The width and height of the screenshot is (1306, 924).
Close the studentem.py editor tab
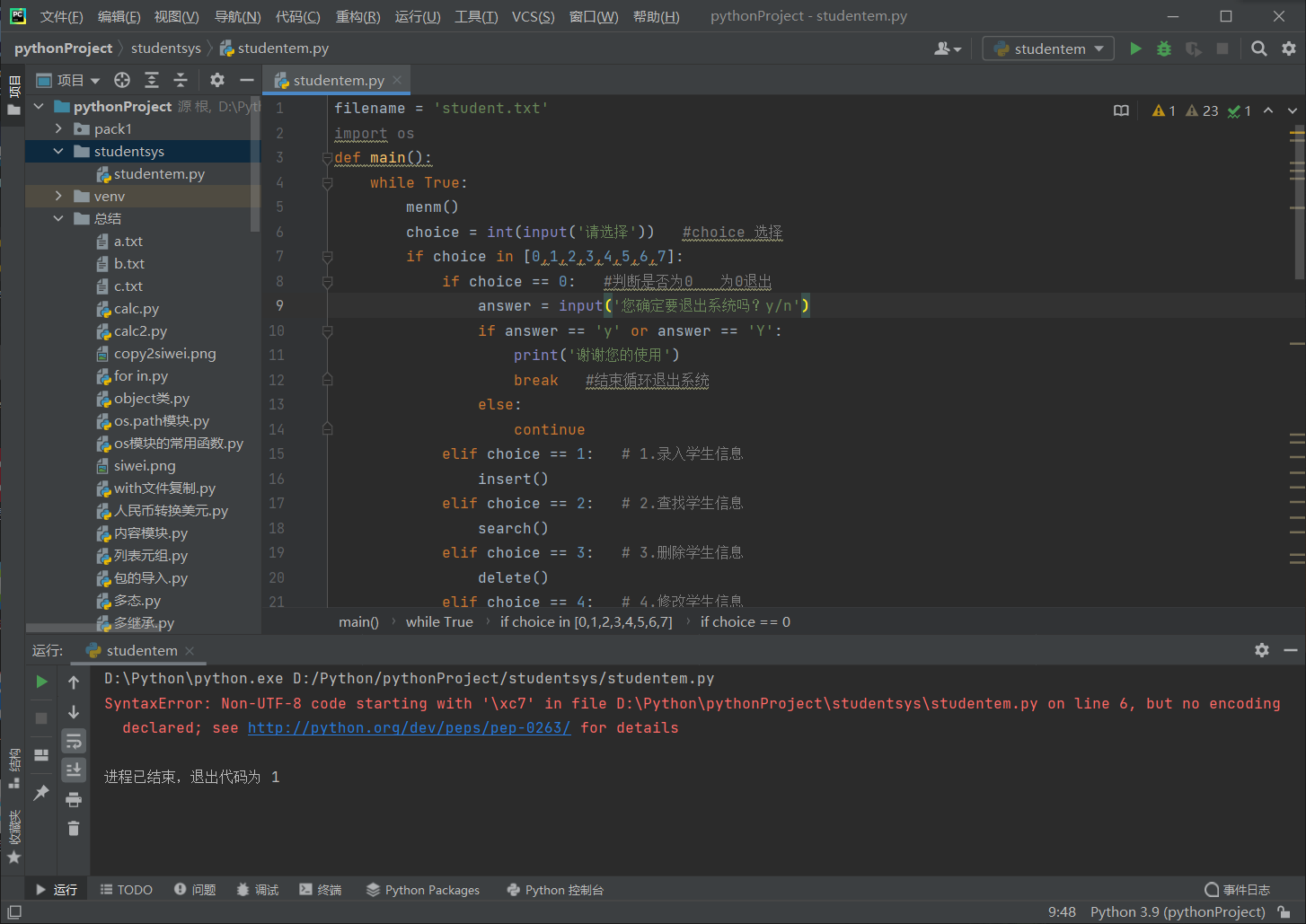pos(398,80)
